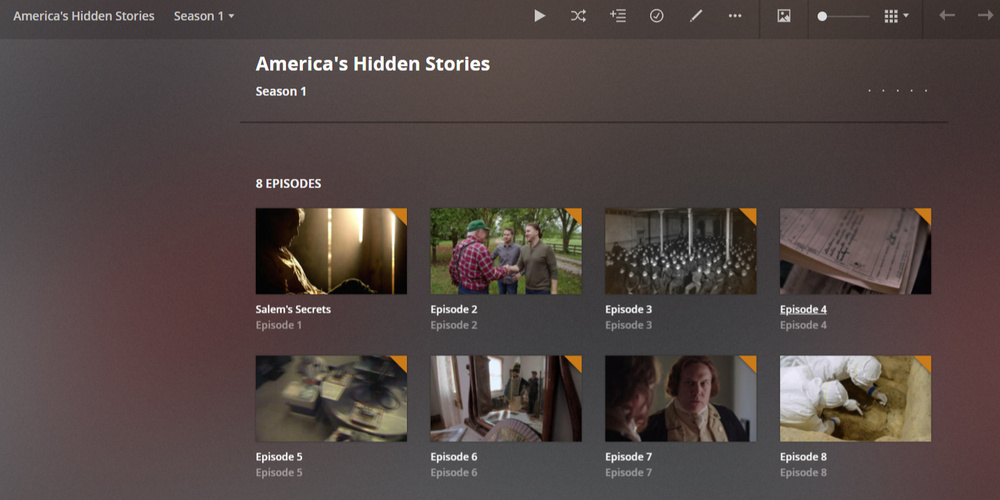Go to previous item with the left arrow
The width and height of the screenshot is (1000, 500).
click(x=947, y=15)
